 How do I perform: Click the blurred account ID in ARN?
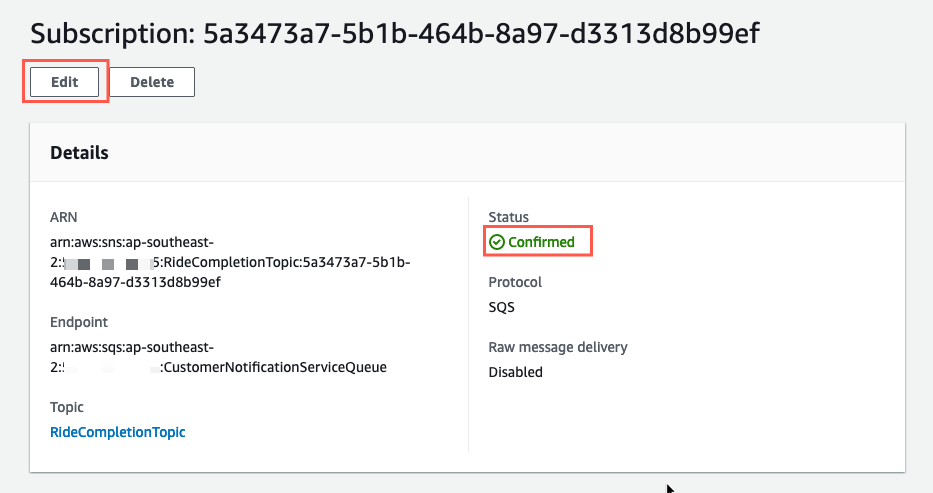(x=107, y=263)
